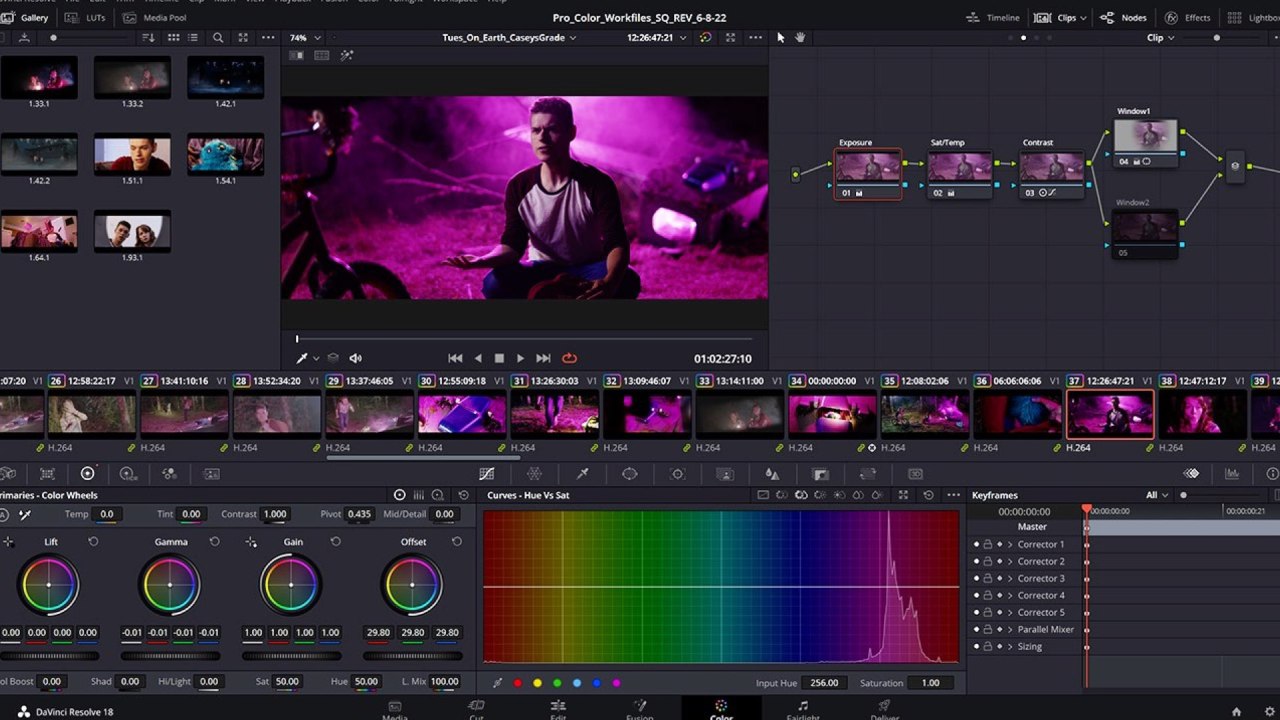The height and width of the screenshot is (720, 1280).
Task: Toggle the Nodes panel
Action: coord(1123,18)
